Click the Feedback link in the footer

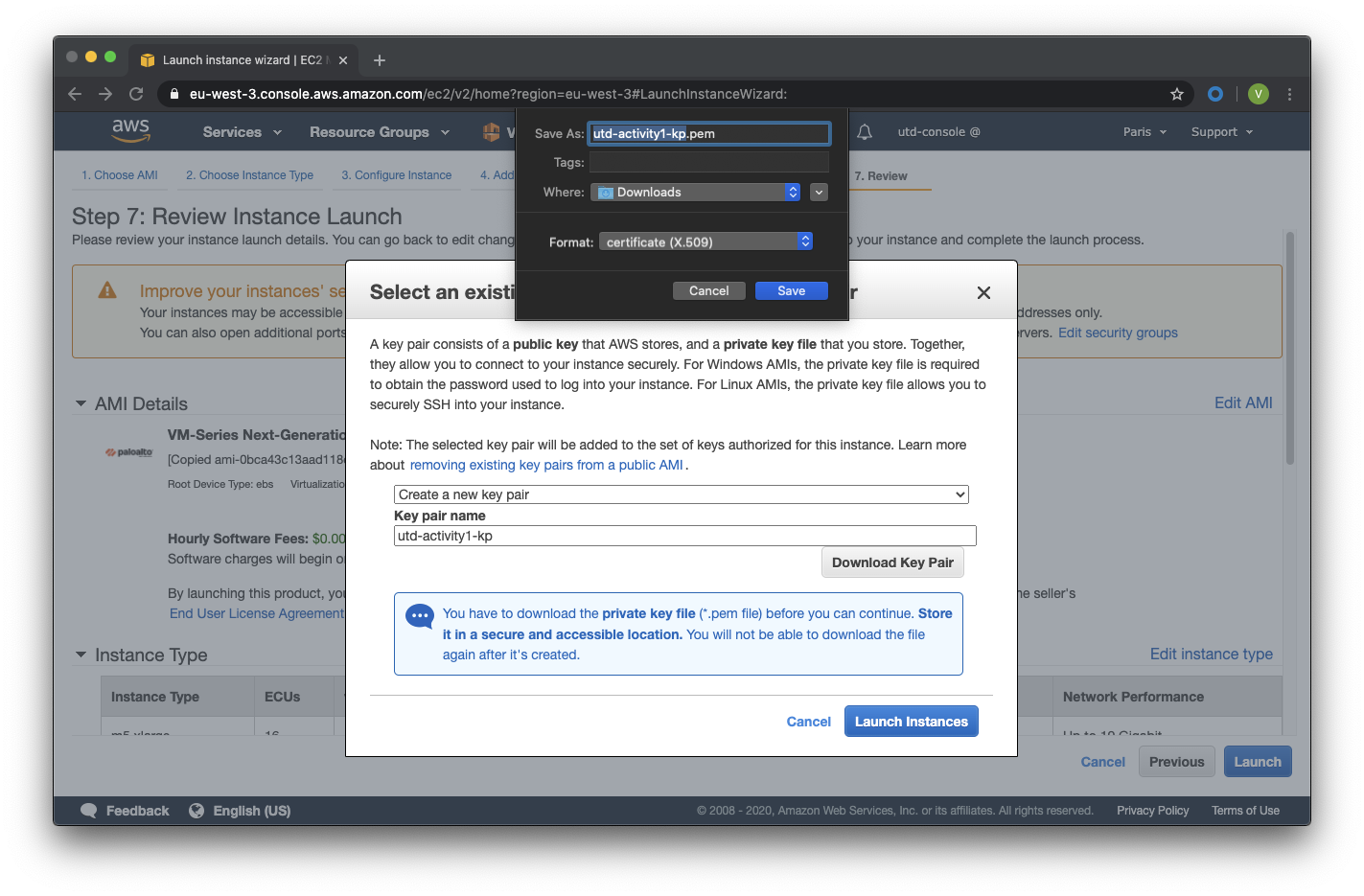point(137,811)
